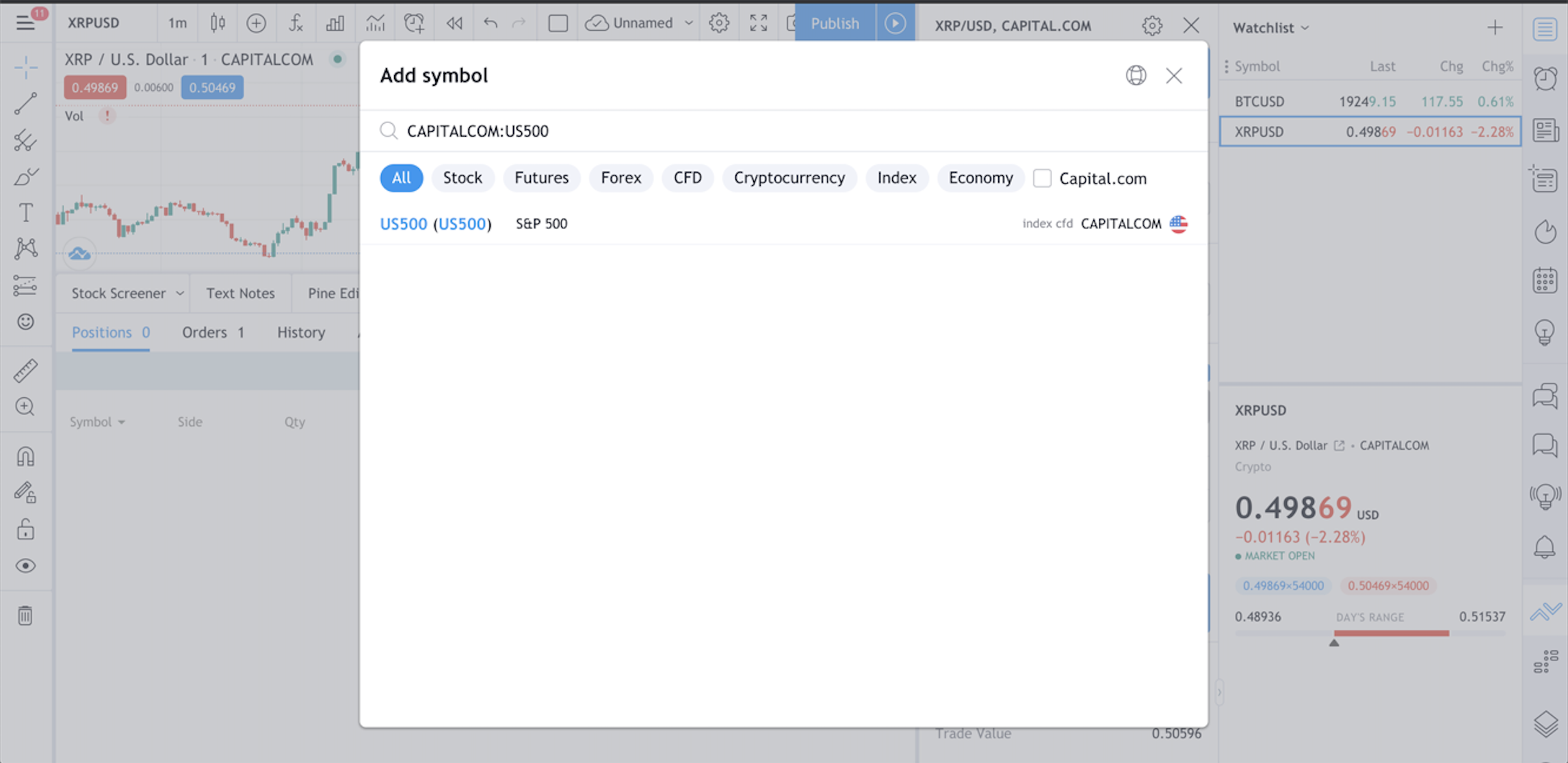Toggle the lock all drawings icon
The height and width of the screenshot is (763, 1568).
tap(25, 529)
